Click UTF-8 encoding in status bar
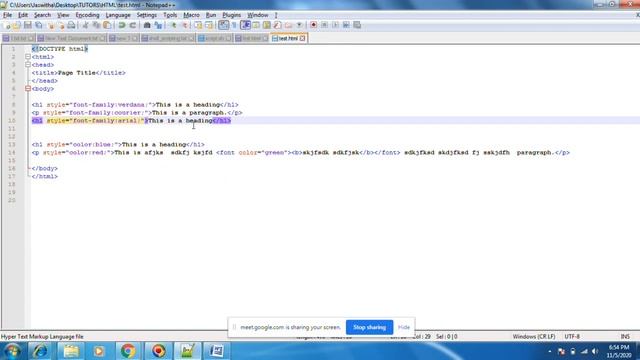 pos(572,337)
